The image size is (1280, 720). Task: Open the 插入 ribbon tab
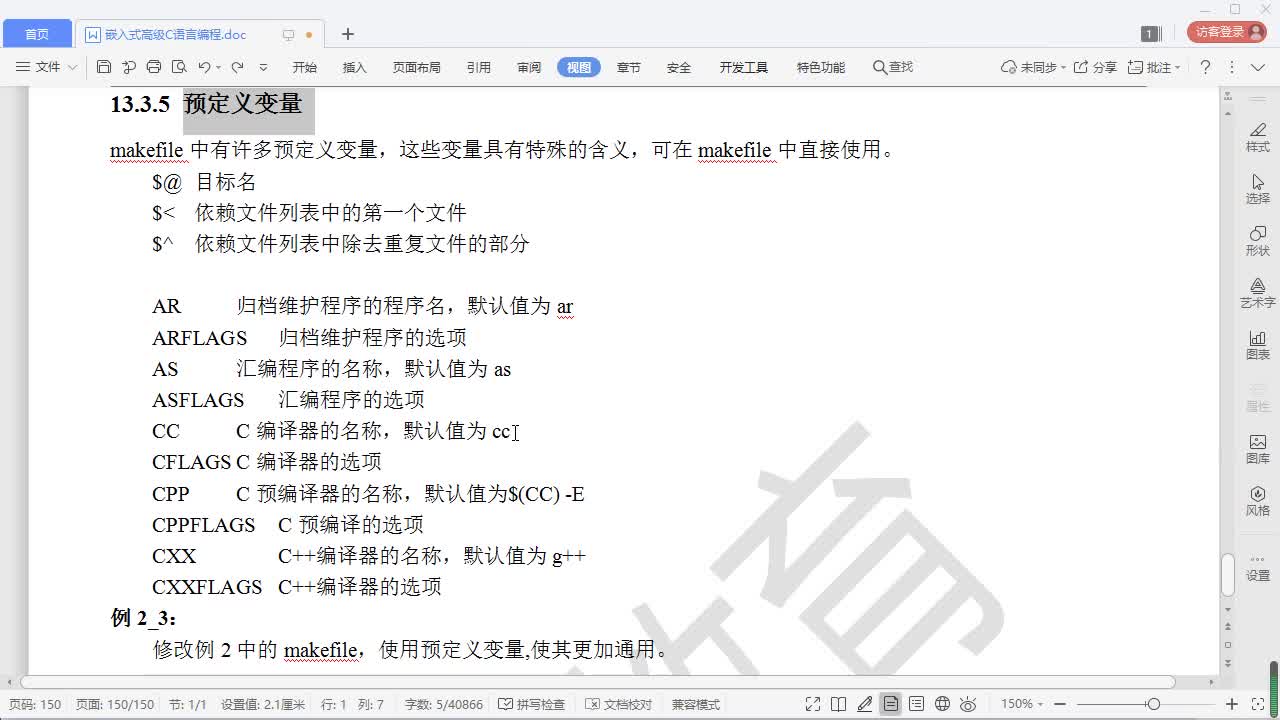pos(355,67)
